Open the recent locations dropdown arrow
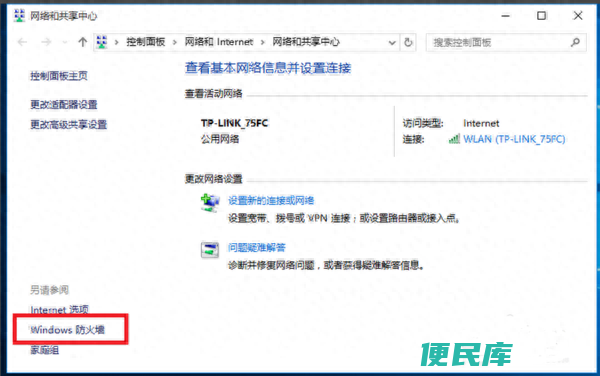The width and height of the screenshot is (600, 376). click(x=65, y=42)
